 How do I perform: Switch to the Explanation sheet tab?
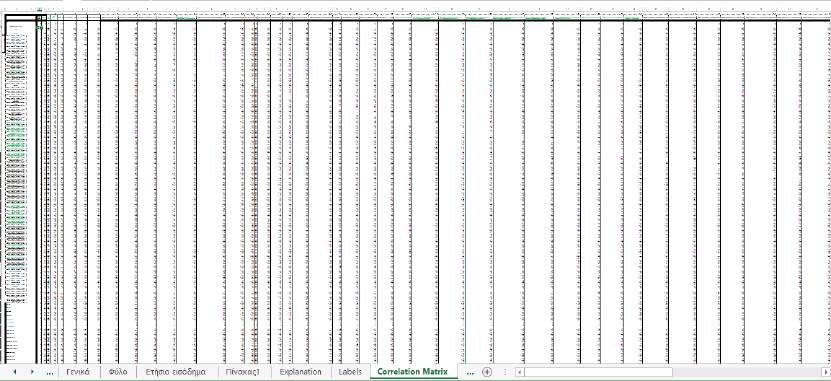point(300,372)
